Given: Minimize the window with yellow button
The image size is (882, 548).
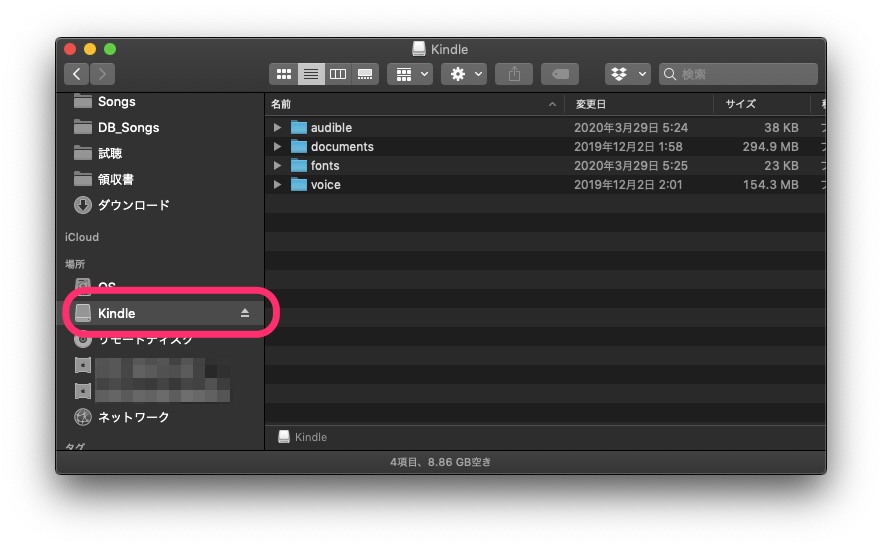Looking at the screenshot, I should click(x=90, y=49).
